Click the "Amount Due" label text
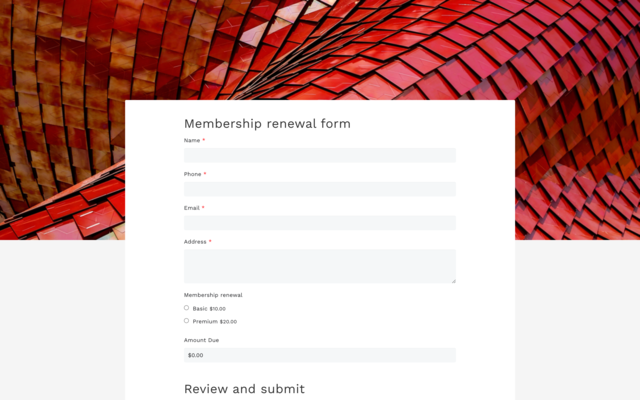Image resolution: width=640 pixels, height=400 pixels. 201,340
